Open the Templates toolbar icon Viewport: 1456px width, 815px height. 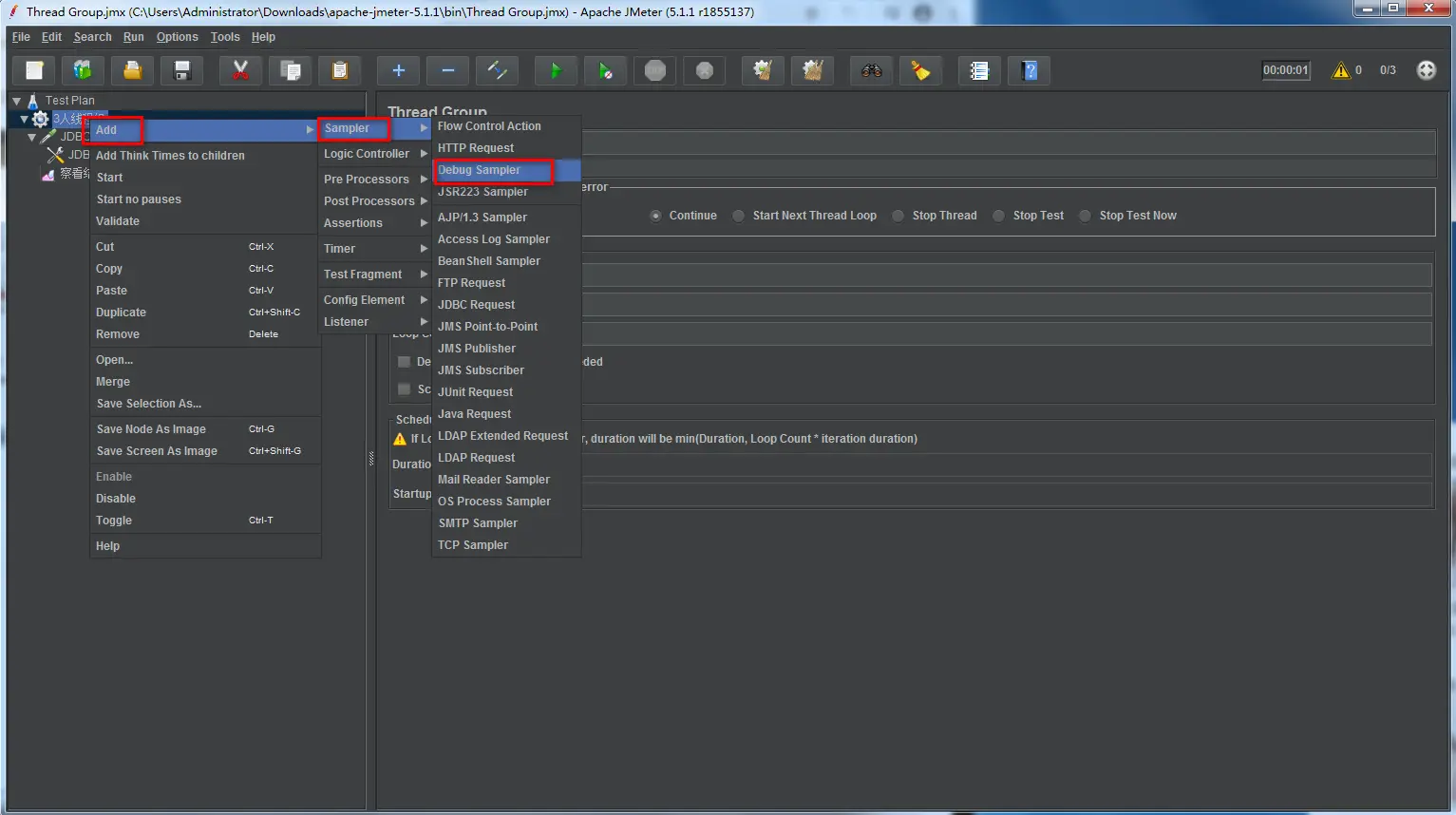pos(83,70)
